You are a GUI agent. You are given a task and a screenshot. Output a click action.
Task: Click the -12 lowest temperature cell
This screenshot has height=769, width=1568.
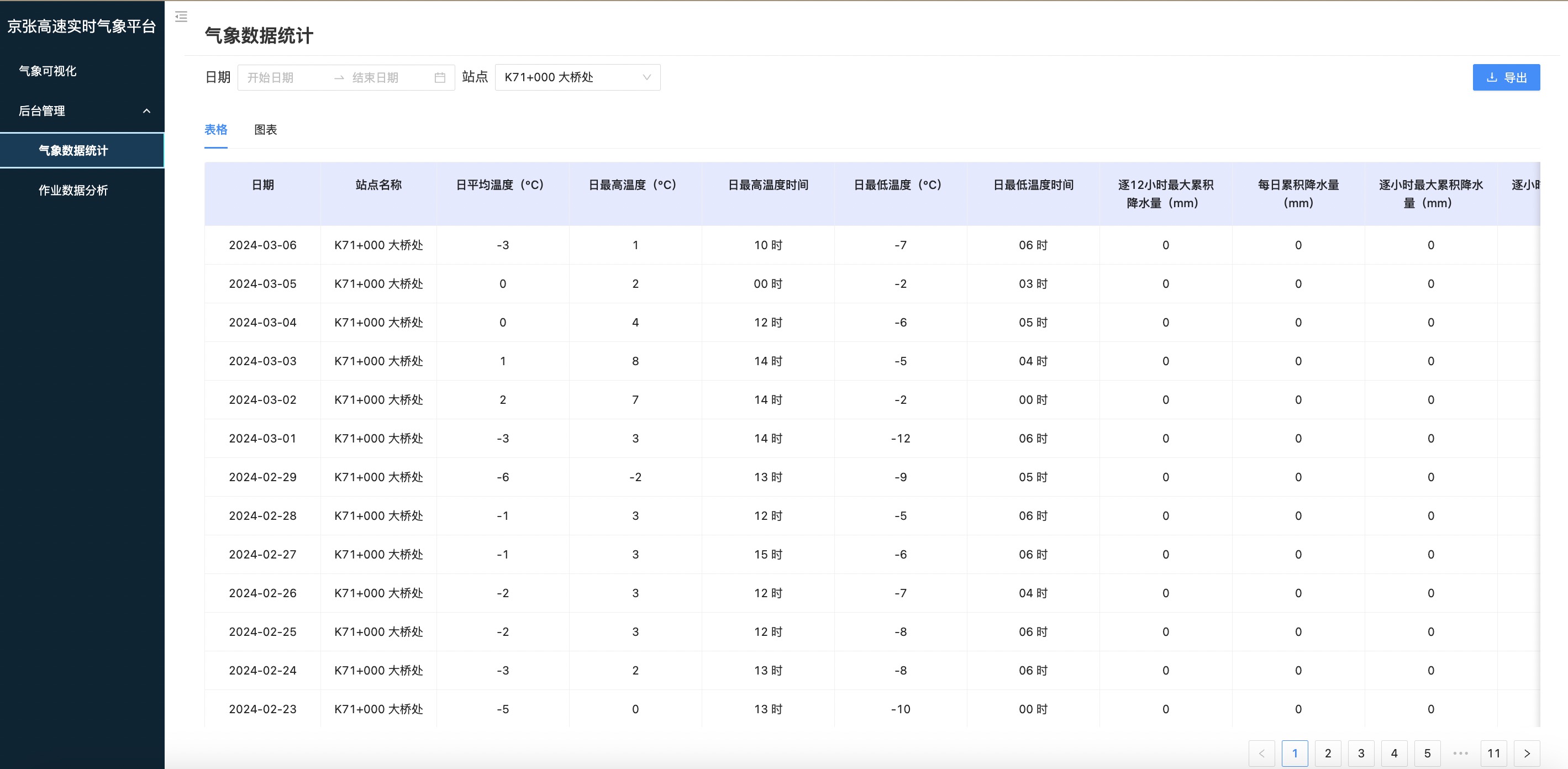pos(901,439)
